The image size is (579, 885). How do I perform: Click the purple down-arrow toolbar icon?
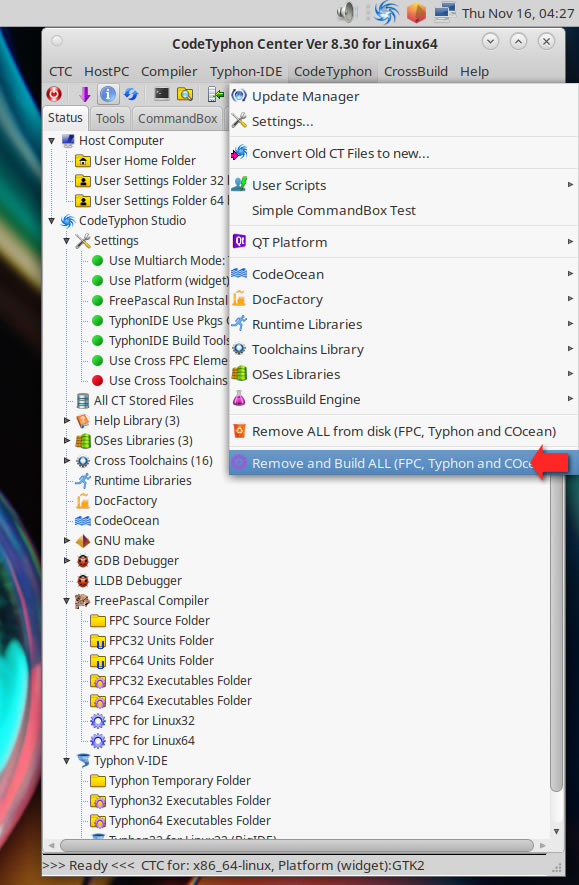pyautogui.click(x=85, y=94)
